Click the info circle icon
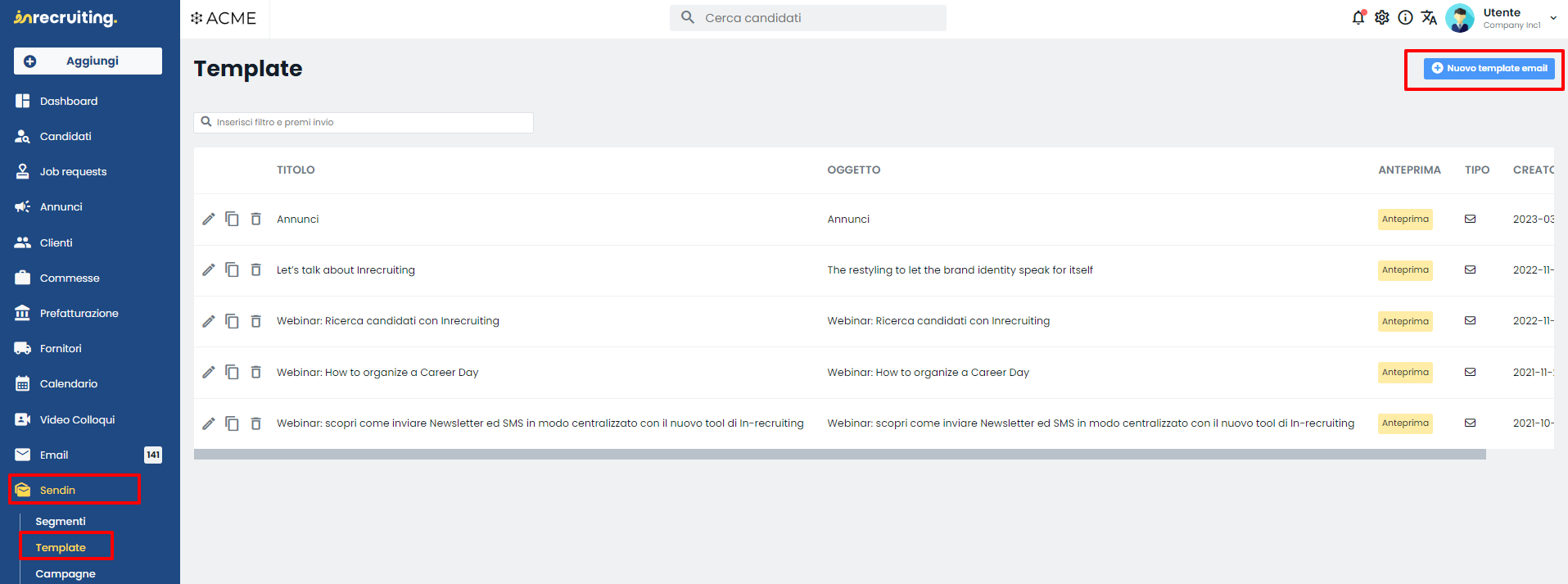Image resolution: width=1568 pixels, height=584 pixels. pyautogui.click(x=1405, y=17)
